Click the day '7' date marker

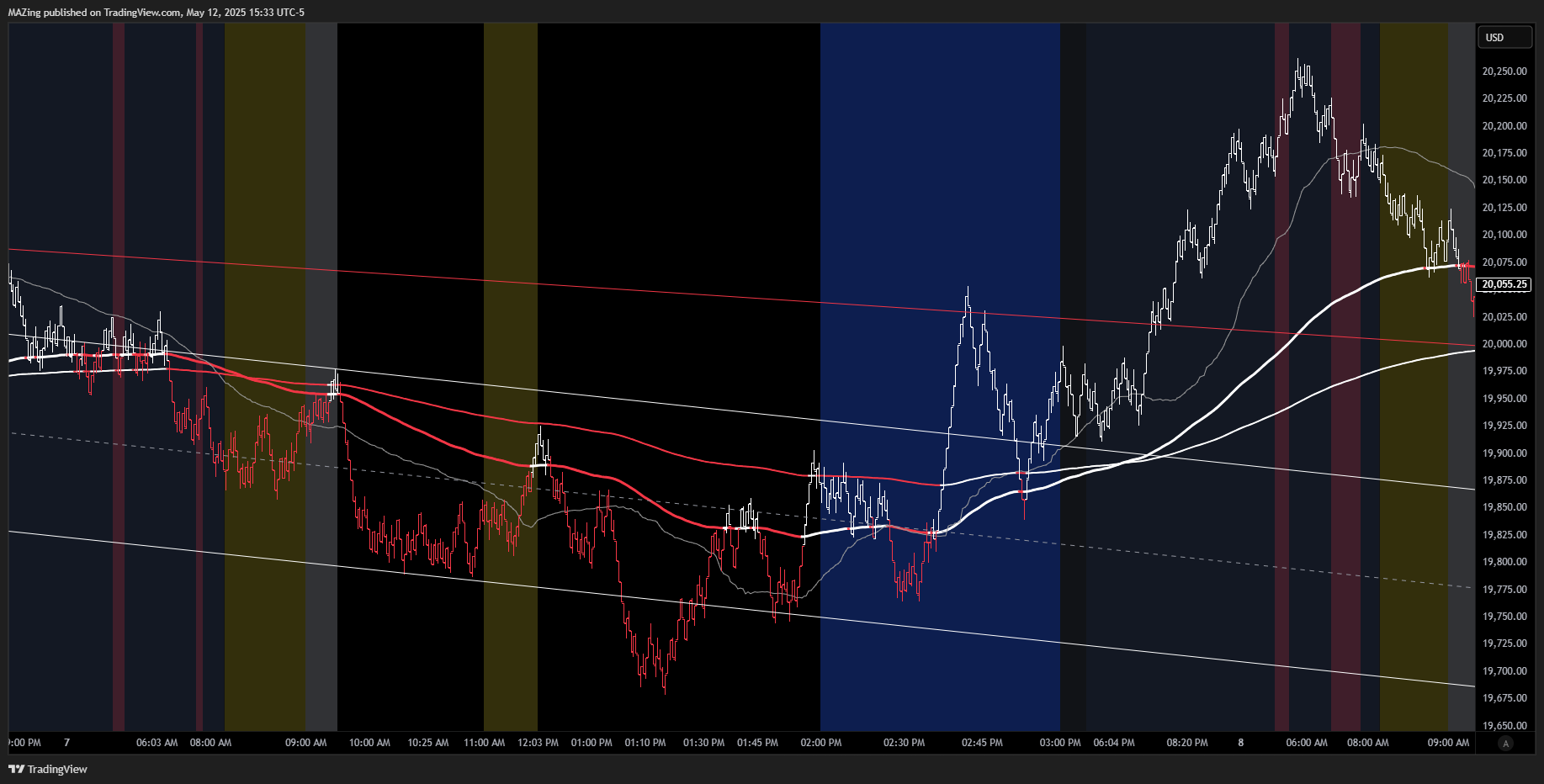67,743
